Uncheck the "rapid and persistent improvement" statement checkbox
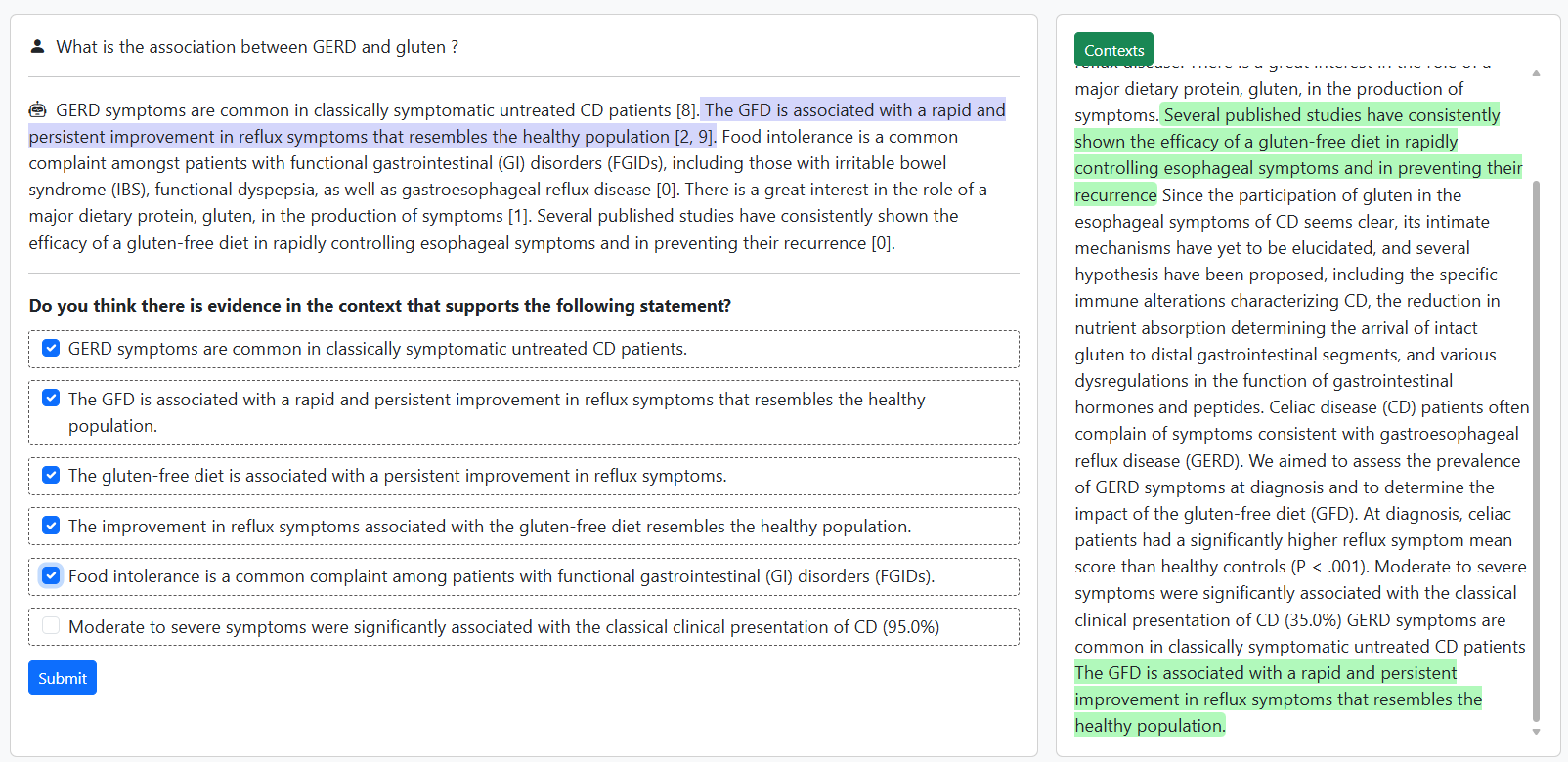 (x=51, y=399)
